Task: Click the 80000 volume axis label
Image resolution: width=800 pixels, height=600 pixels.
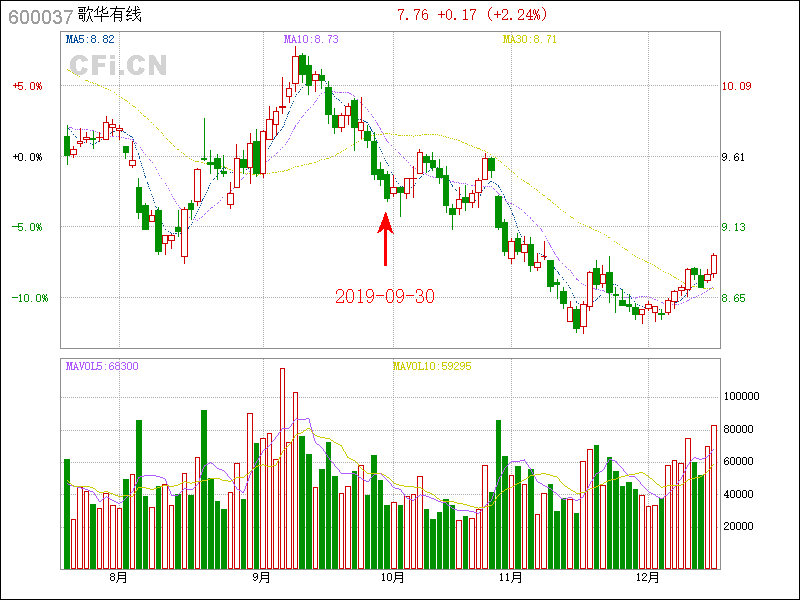Action: [x=738, y=429]
